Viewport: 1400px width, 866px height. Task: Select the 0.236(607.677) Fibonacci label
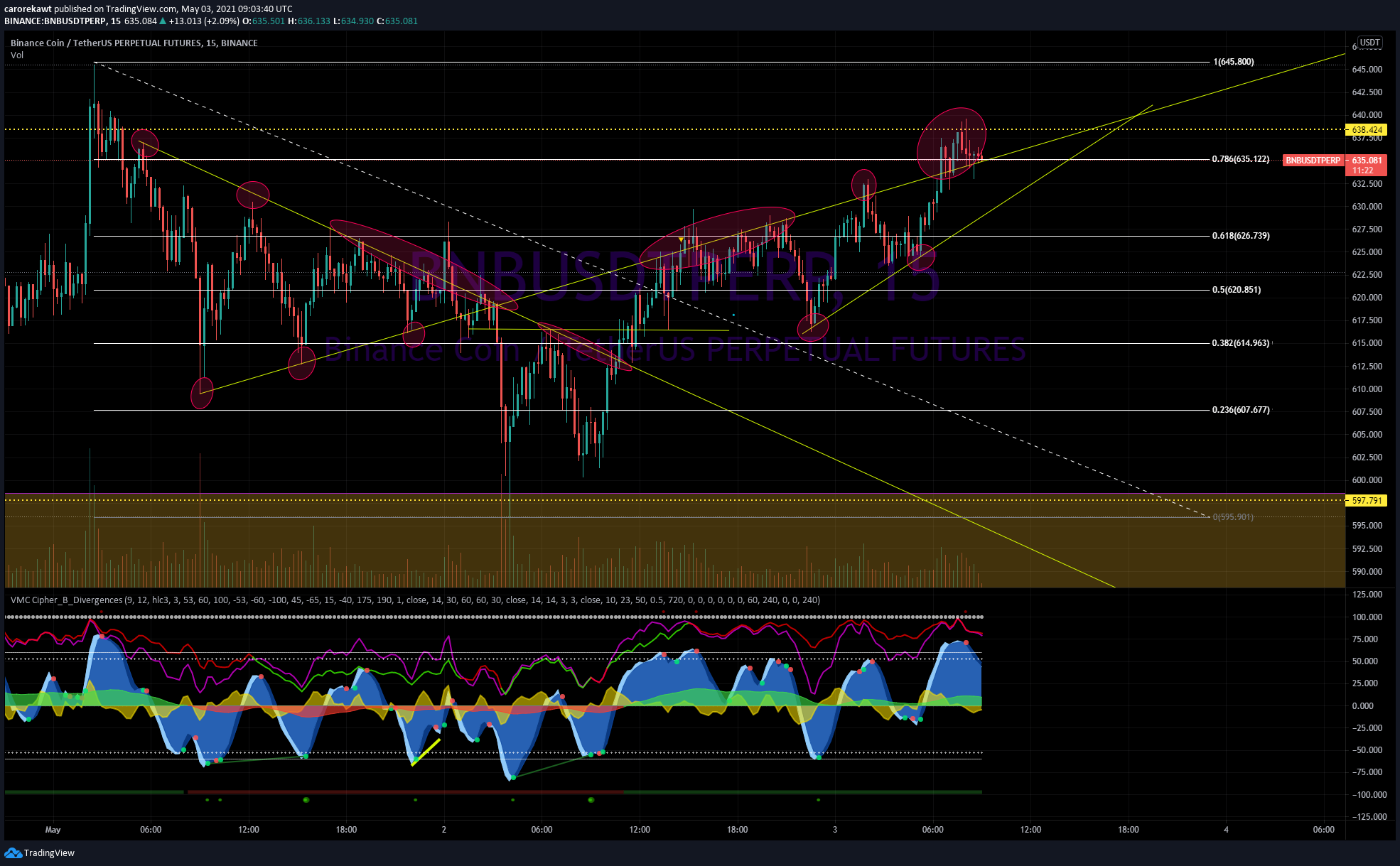click(1241, 410)
